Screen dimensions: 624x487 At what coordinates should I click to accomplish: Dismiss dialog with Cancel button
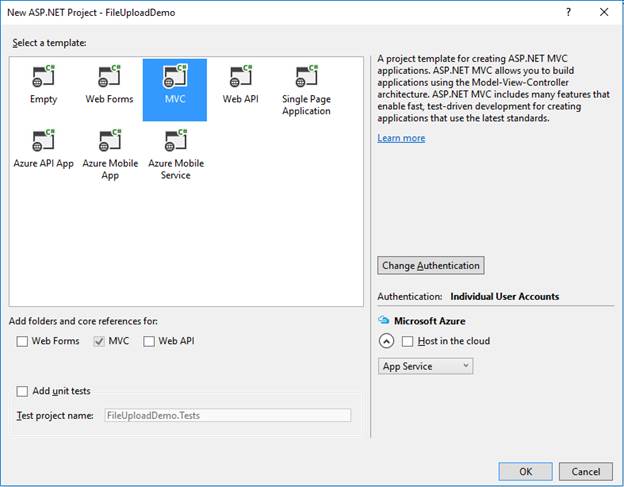click(x=586, y=471)
